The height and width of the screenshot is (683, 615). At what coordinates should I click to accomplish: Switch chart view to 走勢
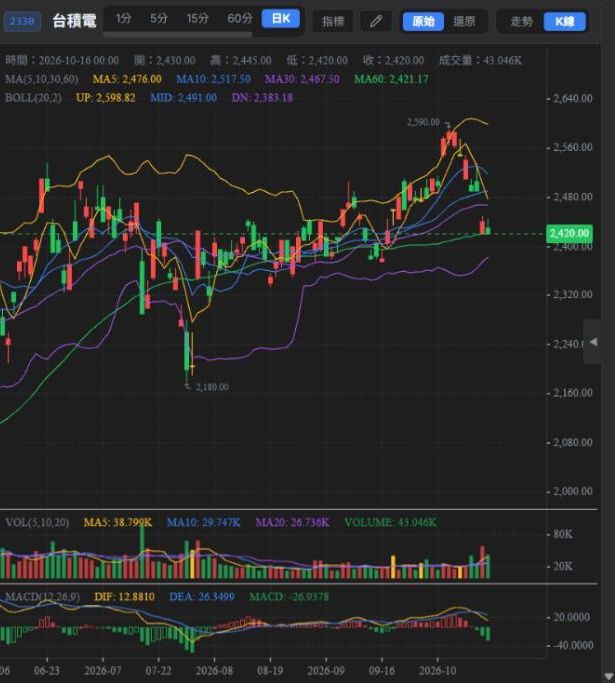pos(521,21)
